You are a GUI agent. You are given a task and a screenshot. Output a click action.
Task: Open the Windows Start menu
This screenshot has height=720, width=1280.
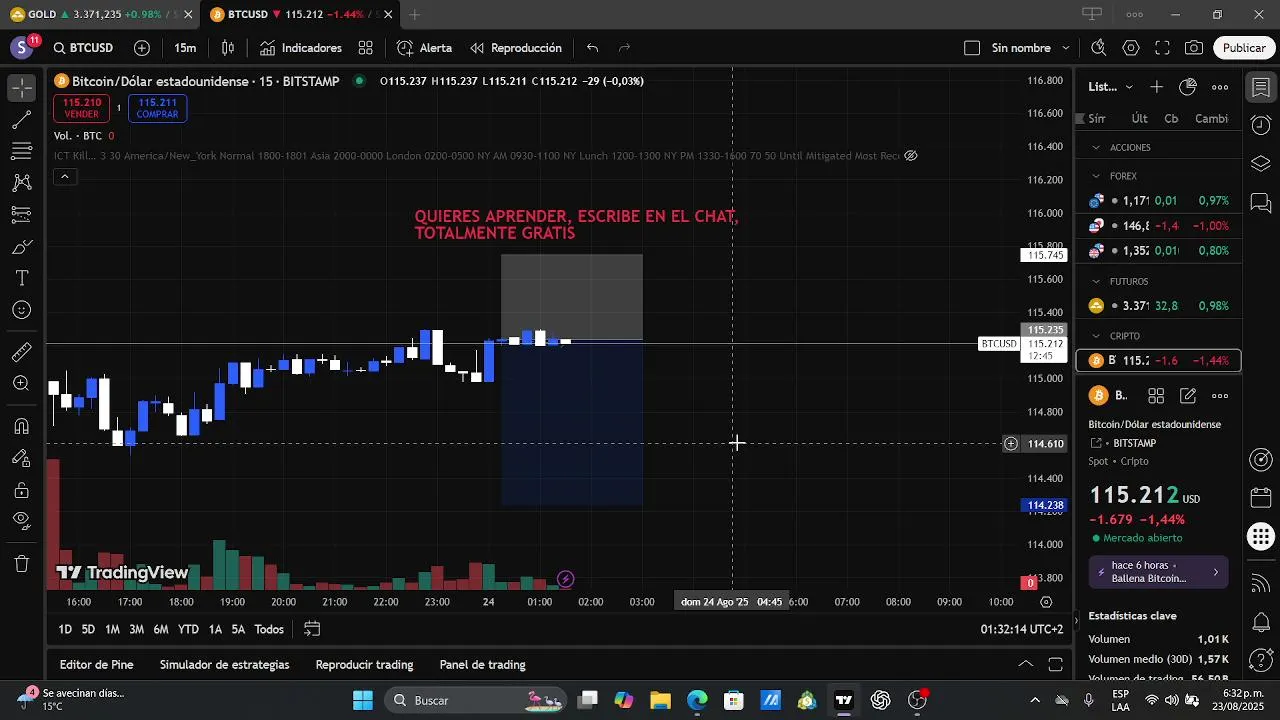coord(363,700)
